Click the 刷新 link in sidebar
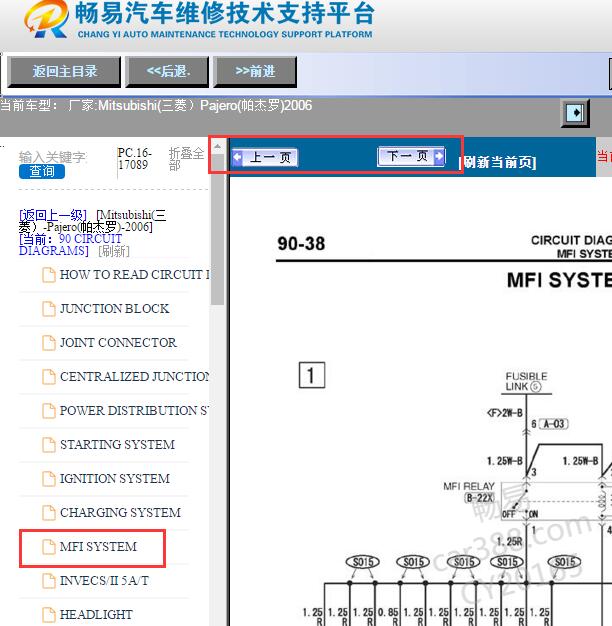Screen dimensions: 612x626 pos(114,251)
